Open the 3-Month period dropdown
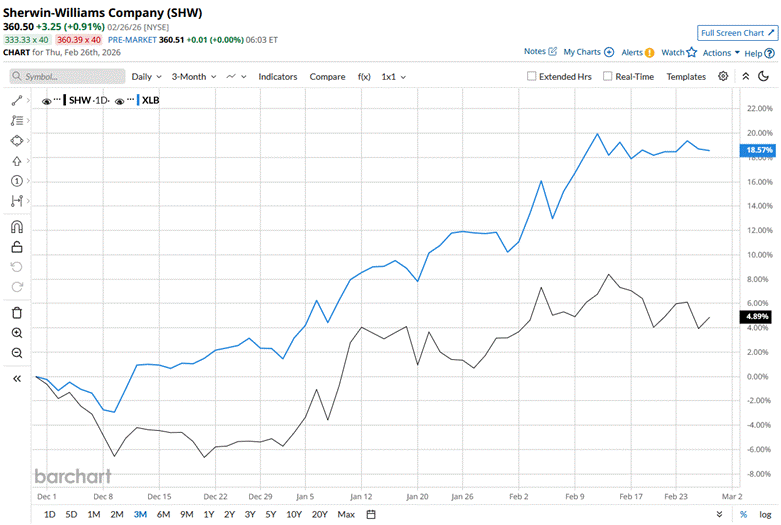This screenshot has height=525, width=781. [x=194, y=77]
